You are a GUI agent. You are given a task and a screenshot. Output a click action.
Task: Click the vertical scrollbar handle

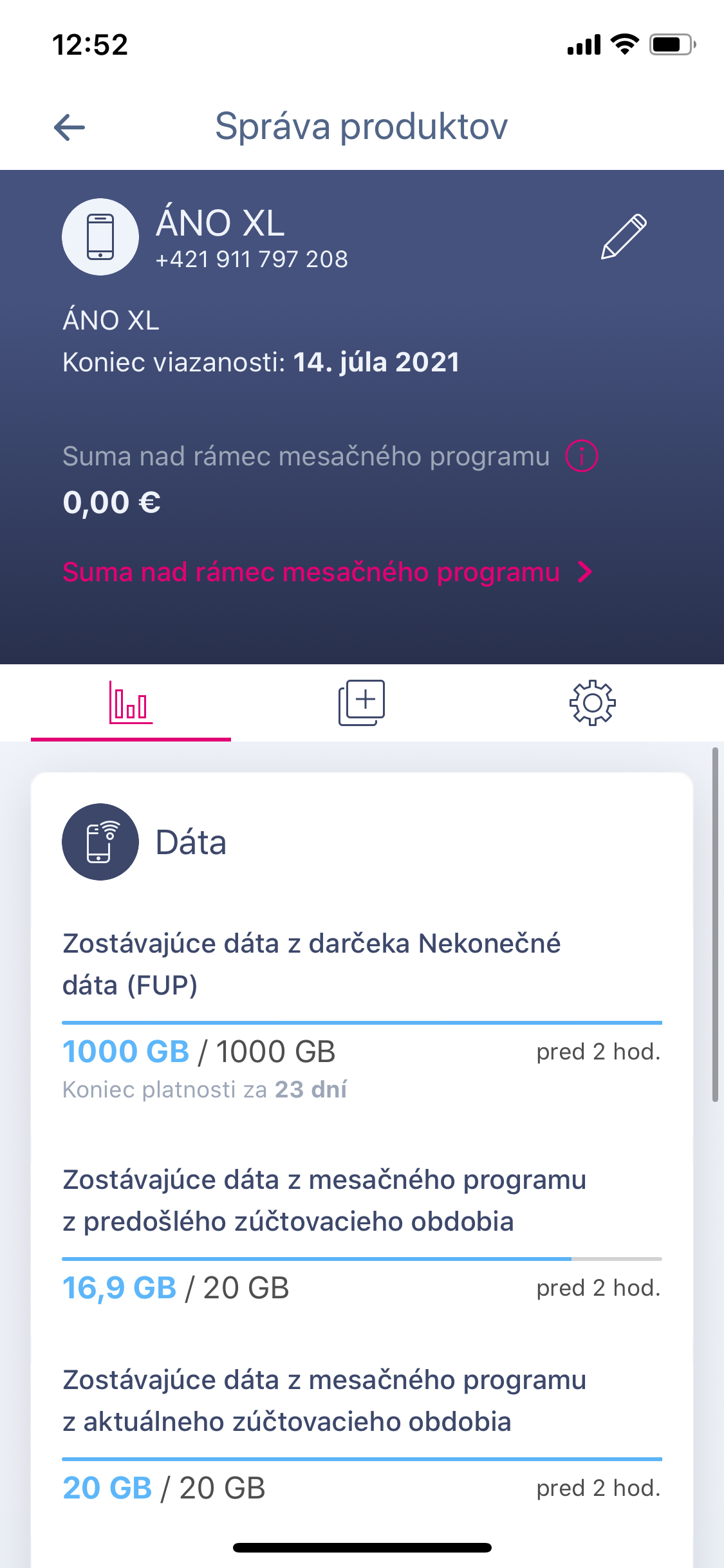click(x=715, y=924)
